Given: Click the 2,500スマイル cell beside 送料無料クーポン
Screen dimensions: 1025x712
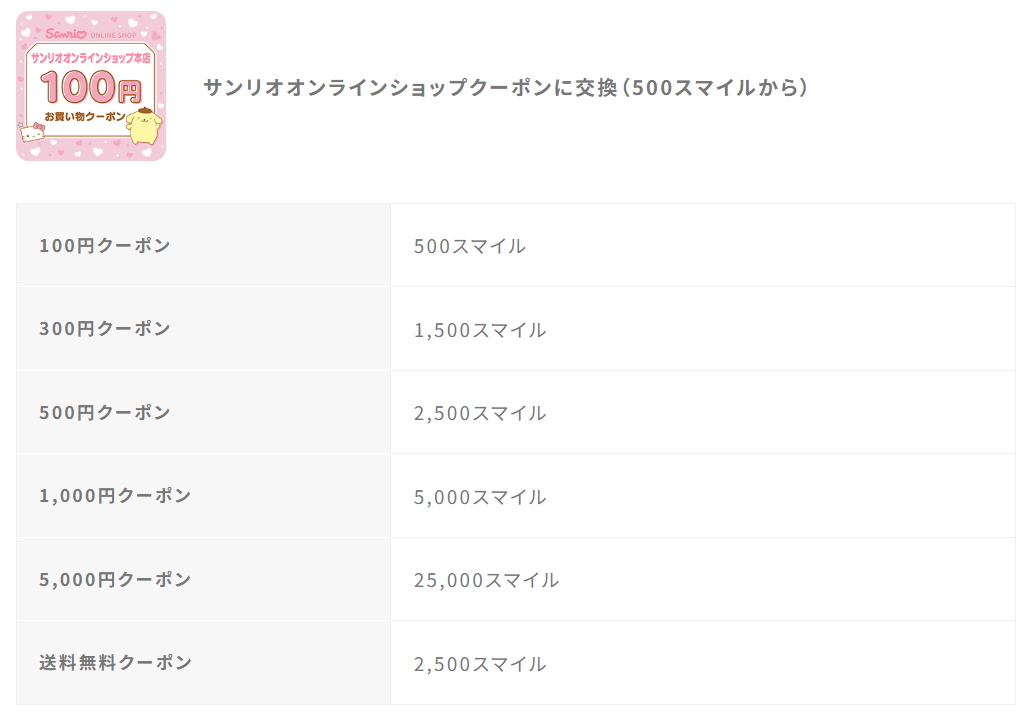Looking at the screenshot, I should pos(703,662).
